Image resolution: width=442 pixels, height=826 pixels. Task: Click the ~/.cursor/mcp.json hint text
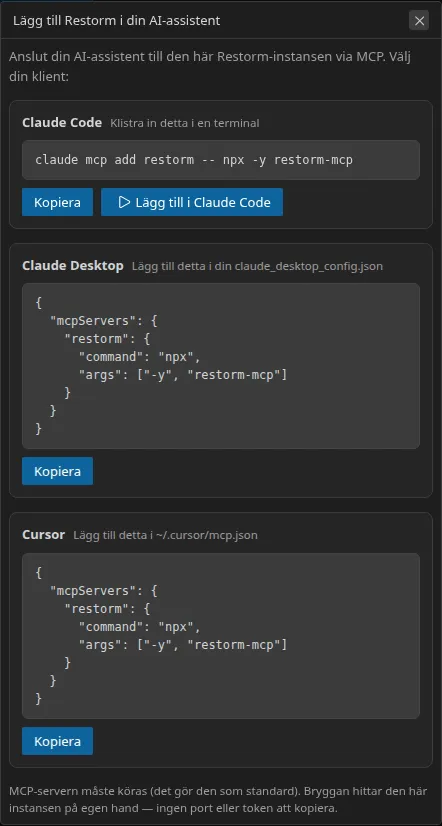(x=165, y=536)
